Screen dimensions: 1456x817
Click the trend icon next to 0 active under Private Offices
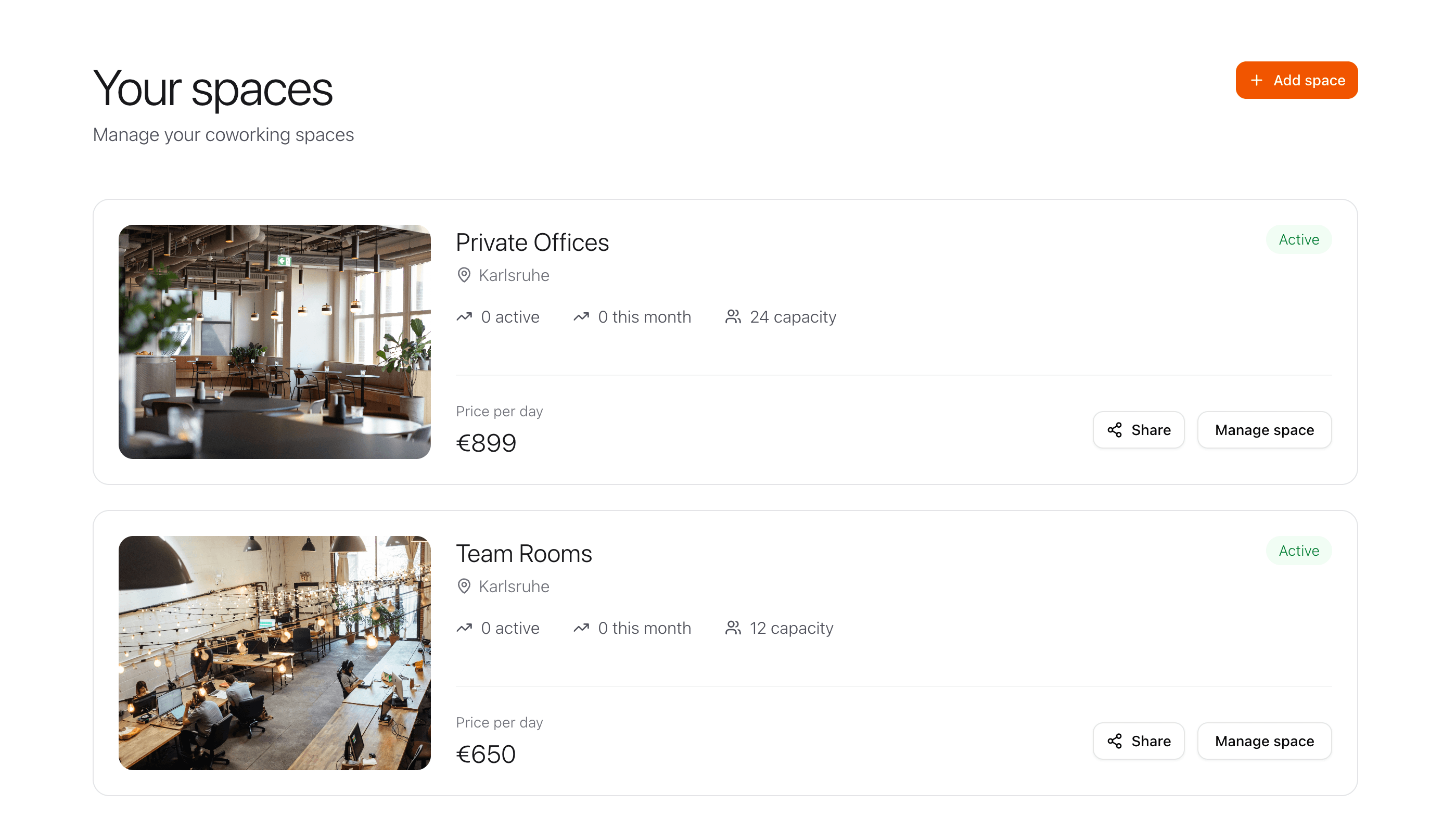click(x=464, y=316)
